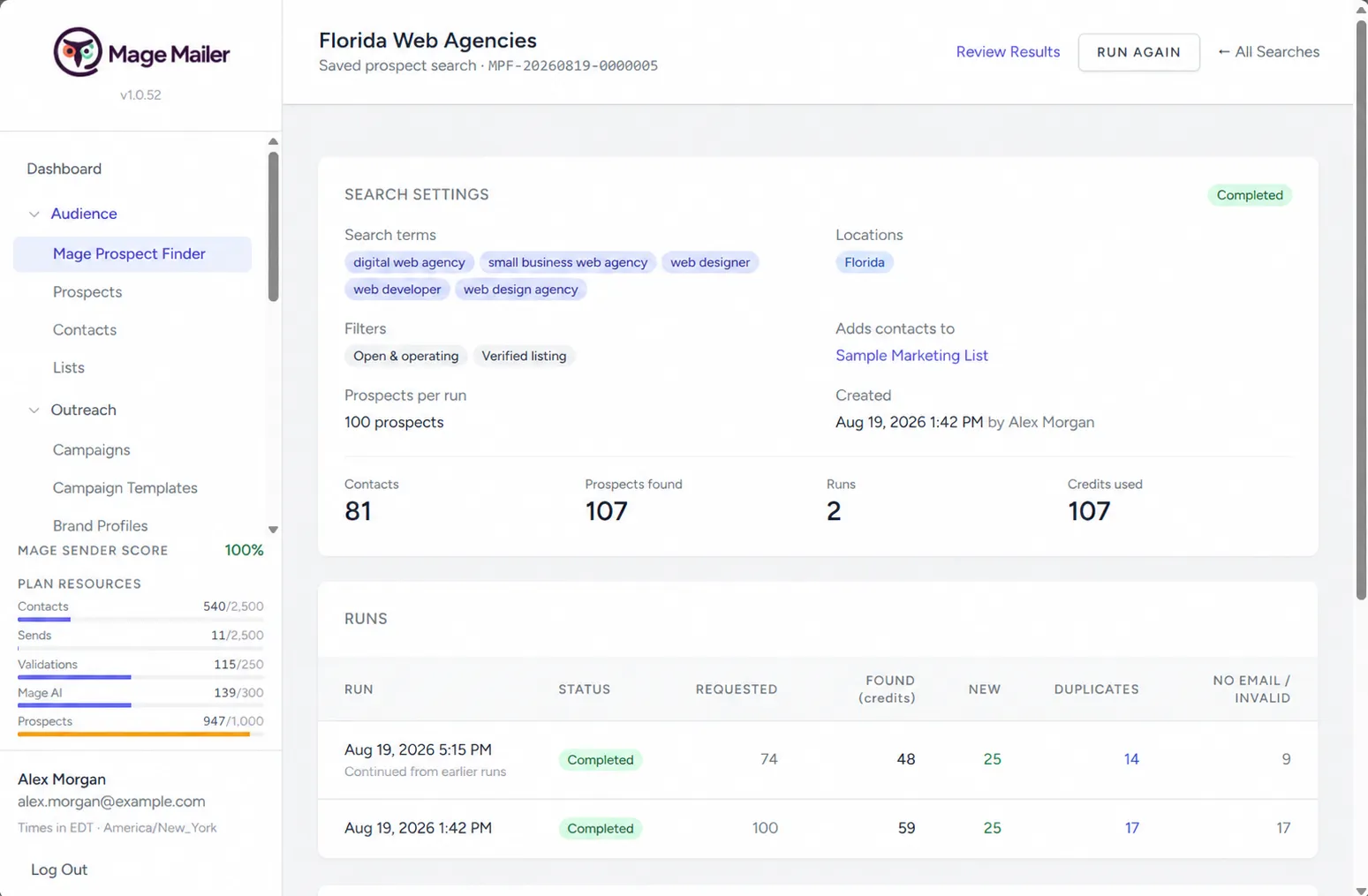Click the Sends usage value 11/2,500
This screenshot has height=896, width=1368.
pos(237,636)
